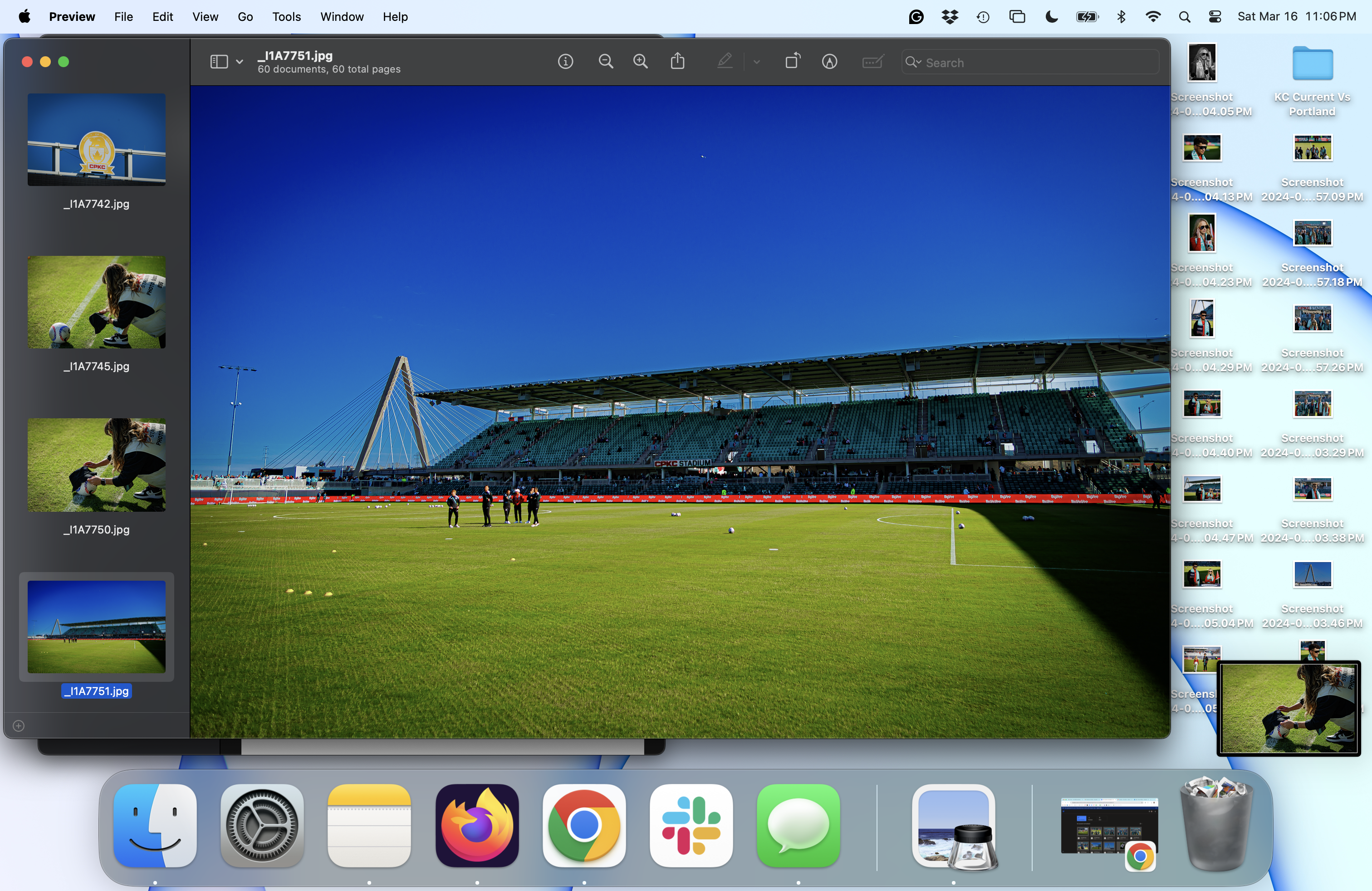Image resolution: width=1372 pixels, height=891 pixels.
Task: Expand the highlight color dropdown arrow
Action: pyautogui.click(x=756, y=62)
